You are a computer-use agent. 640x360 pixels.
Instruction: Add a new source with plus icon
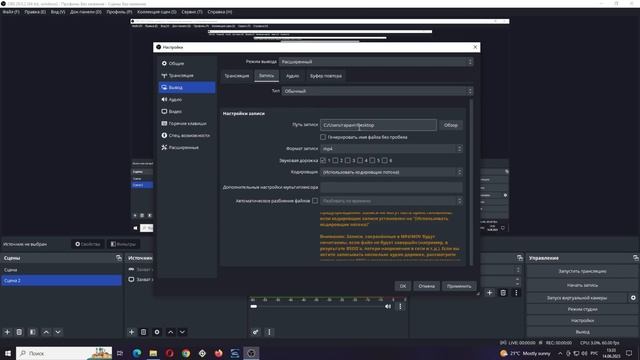131,332
